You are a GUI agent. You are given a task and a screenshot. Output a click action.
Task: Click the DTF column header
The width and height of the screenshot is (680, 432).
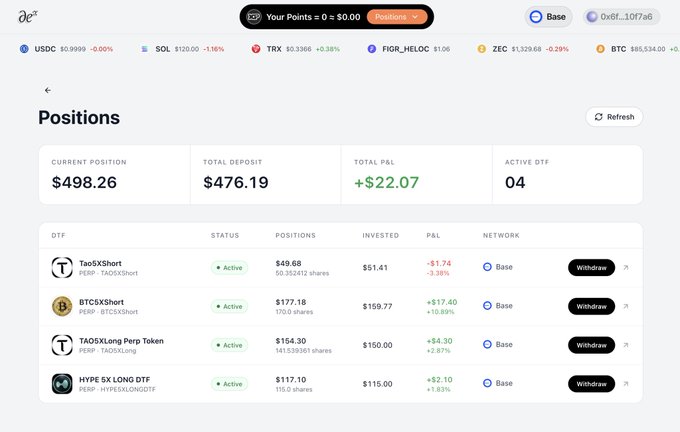(x=59, y=236)
